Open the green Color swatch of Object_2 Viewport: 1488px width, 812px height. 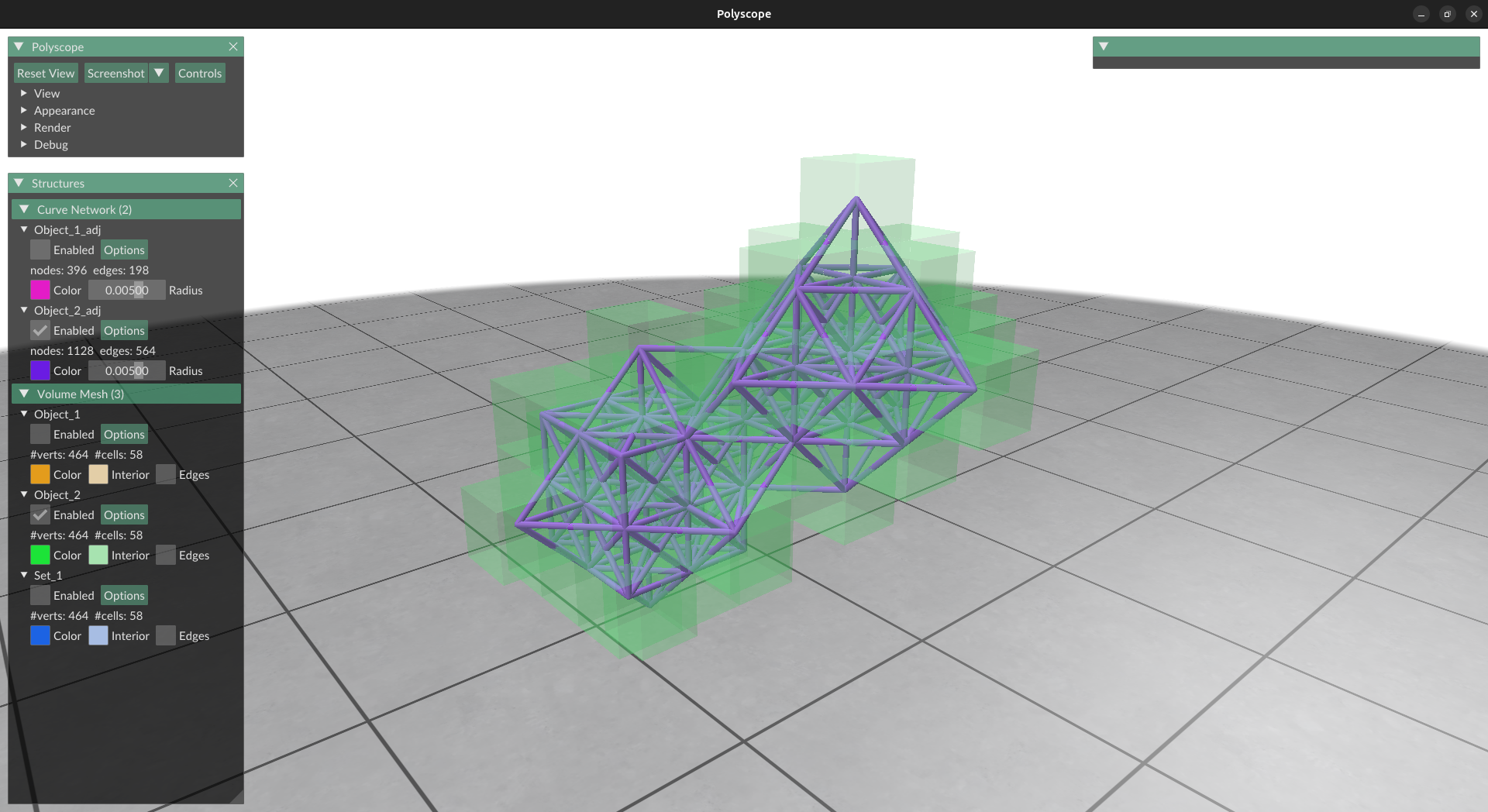click(40, 555)
